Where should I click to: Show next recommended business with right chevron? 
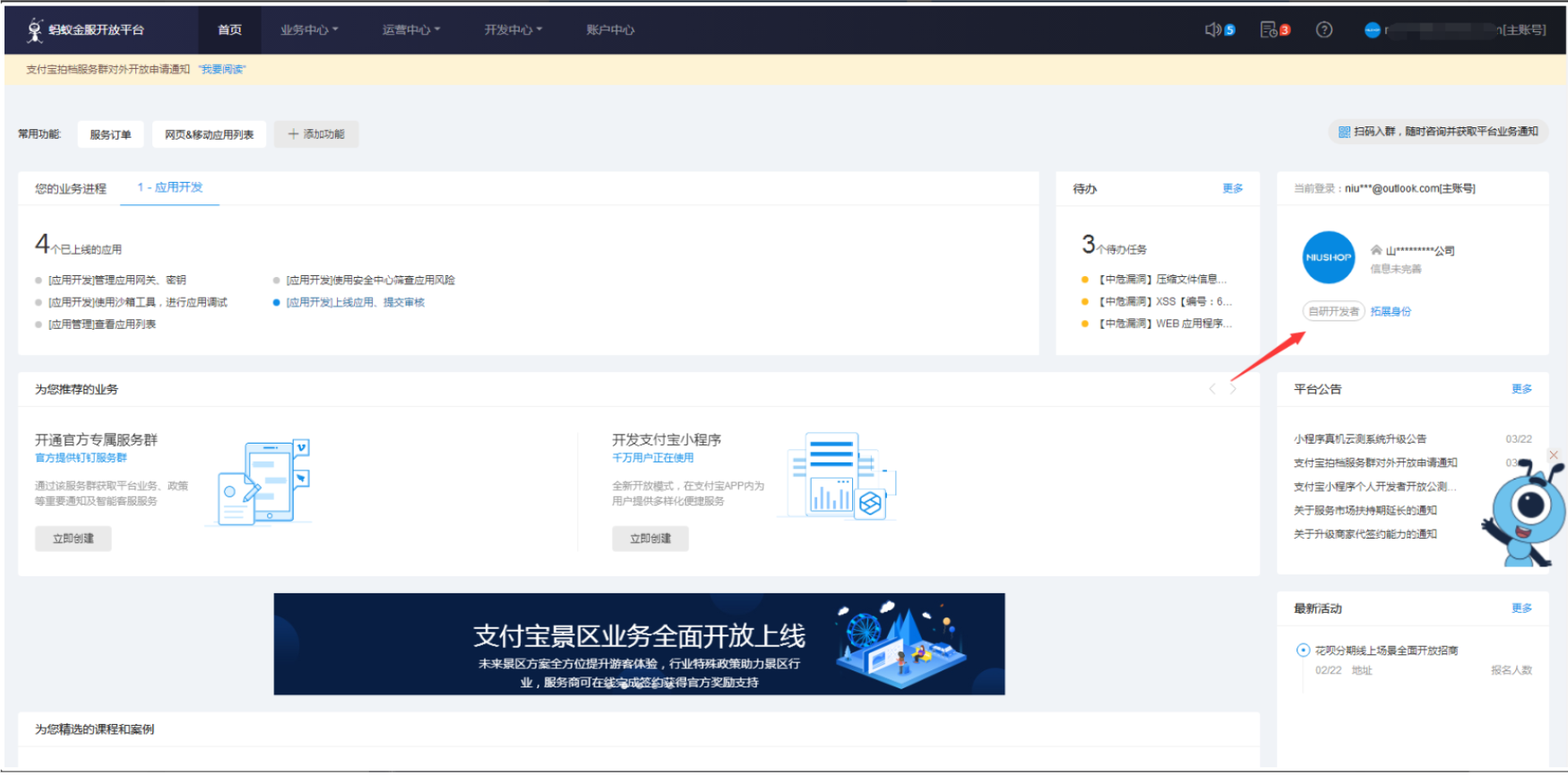[1233, 388]
